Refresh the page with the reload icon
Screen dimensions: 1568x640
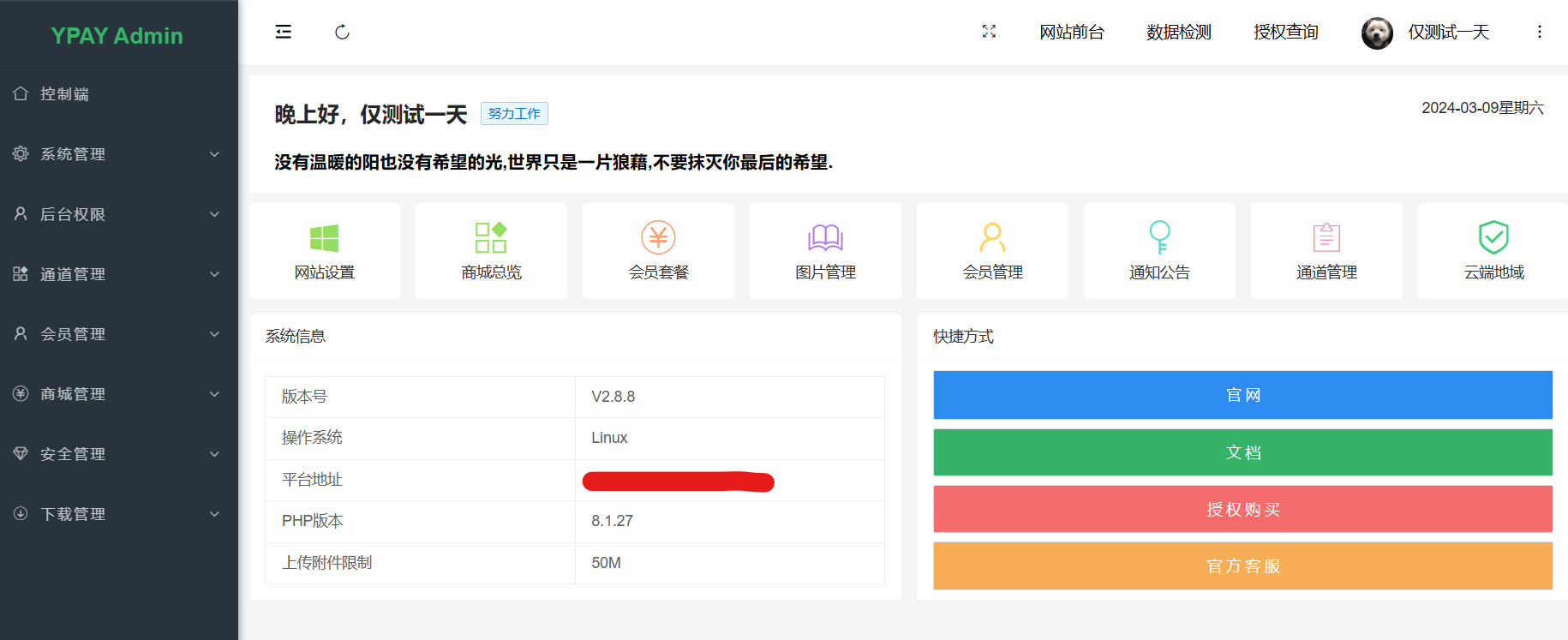click(x=342, y=33)
